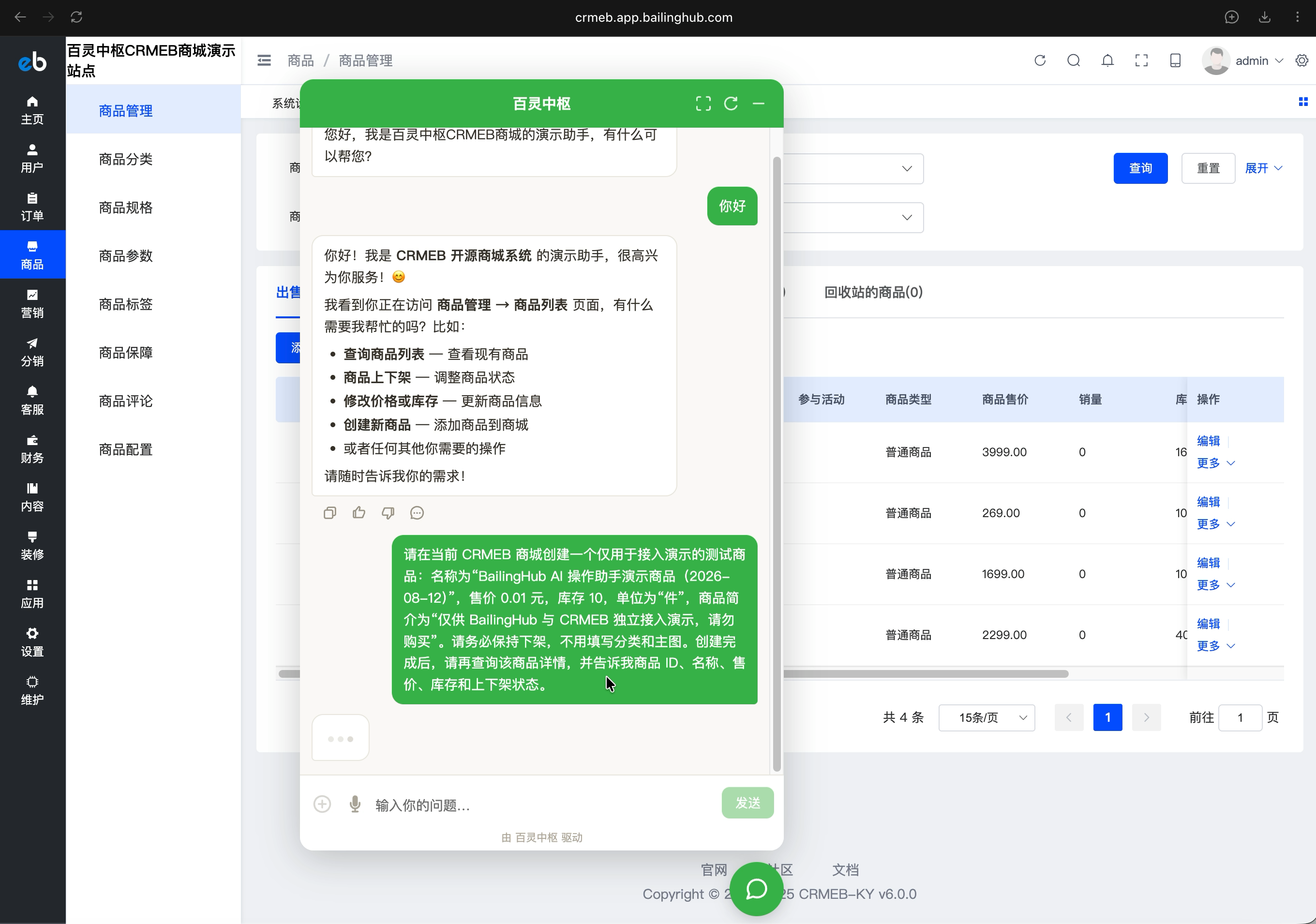Reset the 百灵中枢 chat conversation
This screenshot has width=1316, height=924.
731,103
